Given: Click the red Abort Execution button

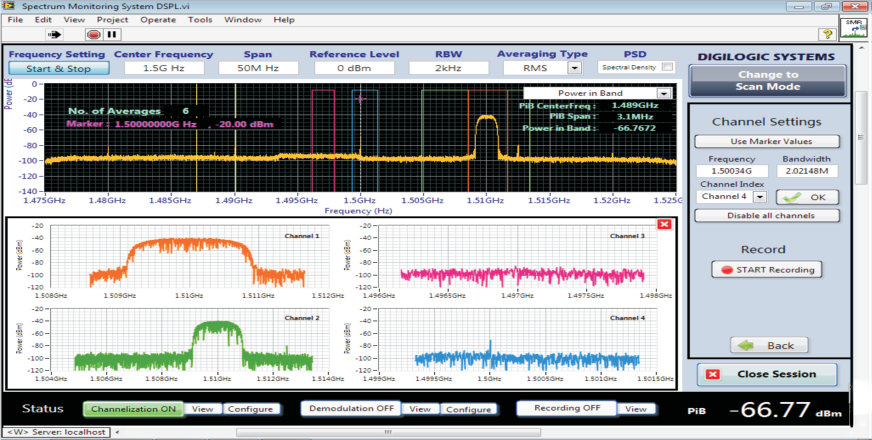Looking at the screenshot, I should pyautogui.click(x=95, y=34).
